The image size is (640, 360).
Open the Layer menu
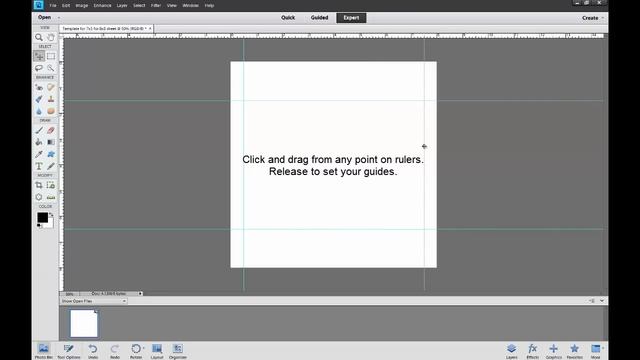point(122,6)
